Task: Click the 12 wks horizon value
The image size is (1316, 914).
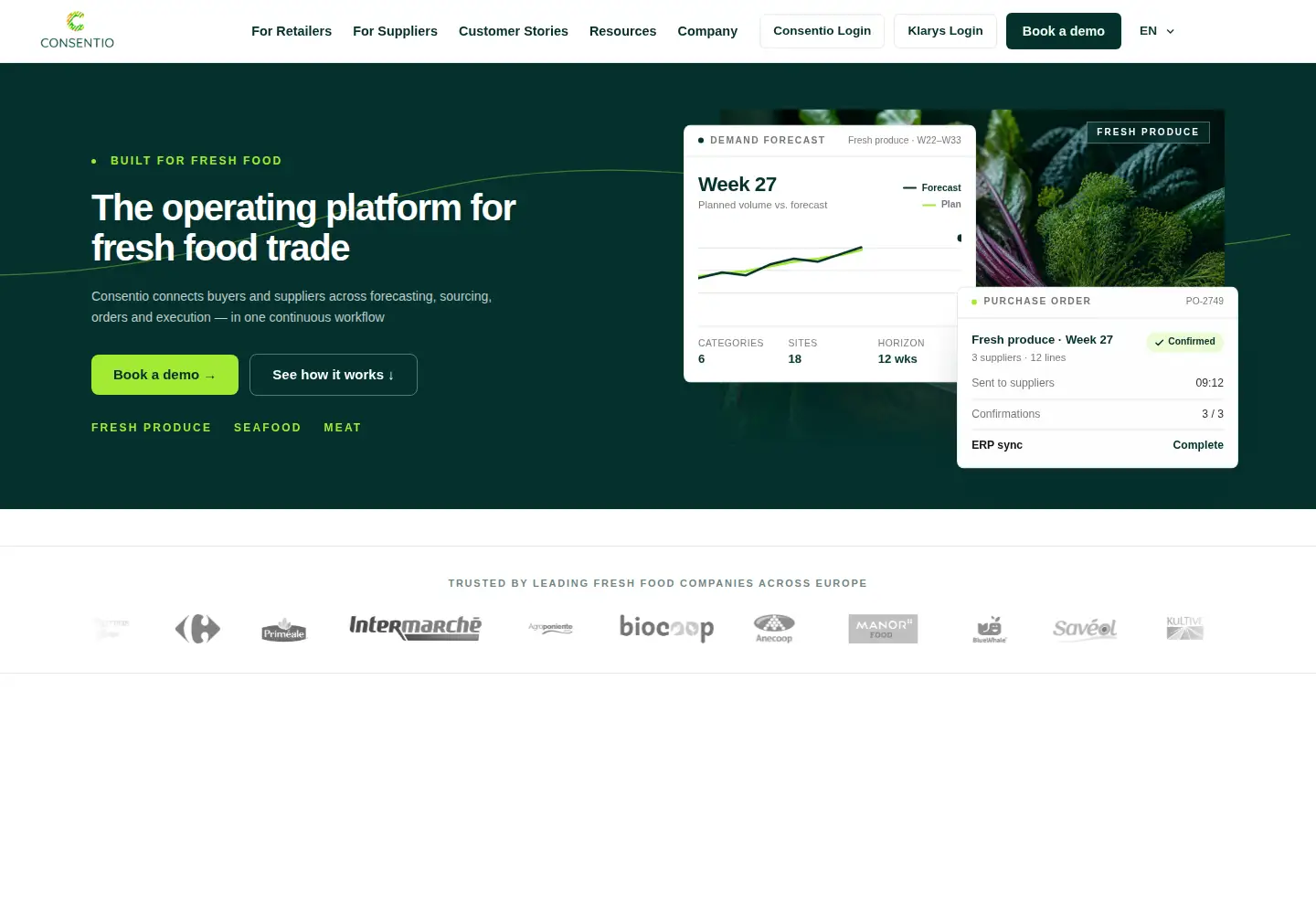Action: click(x=897, y=359)
